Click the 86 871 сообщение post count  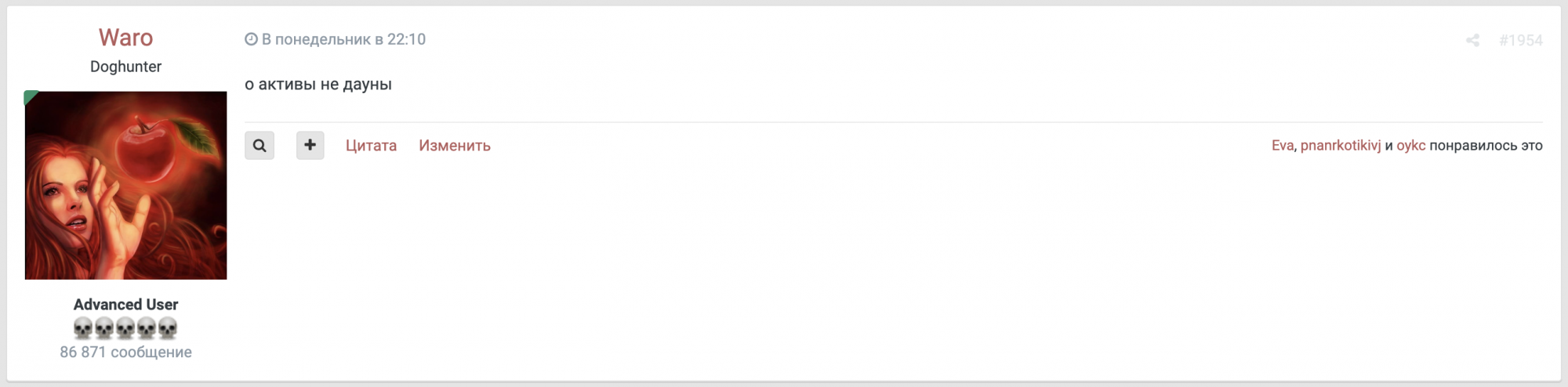pyautogui.click(x=125, y=353)
